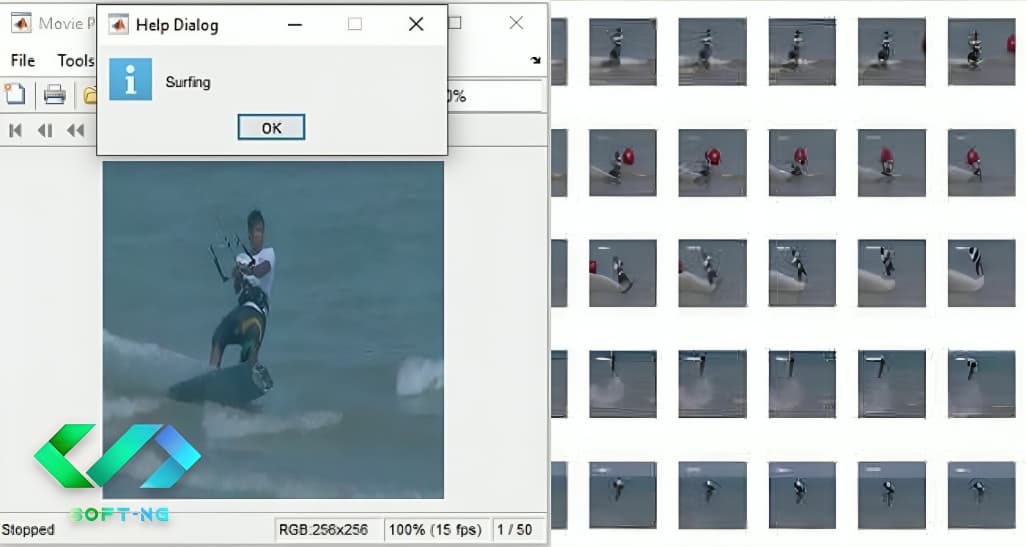Click the New Movie Player toolbar icon
This screenshot has height=547, width=1027.
click(x=14, y=94)
